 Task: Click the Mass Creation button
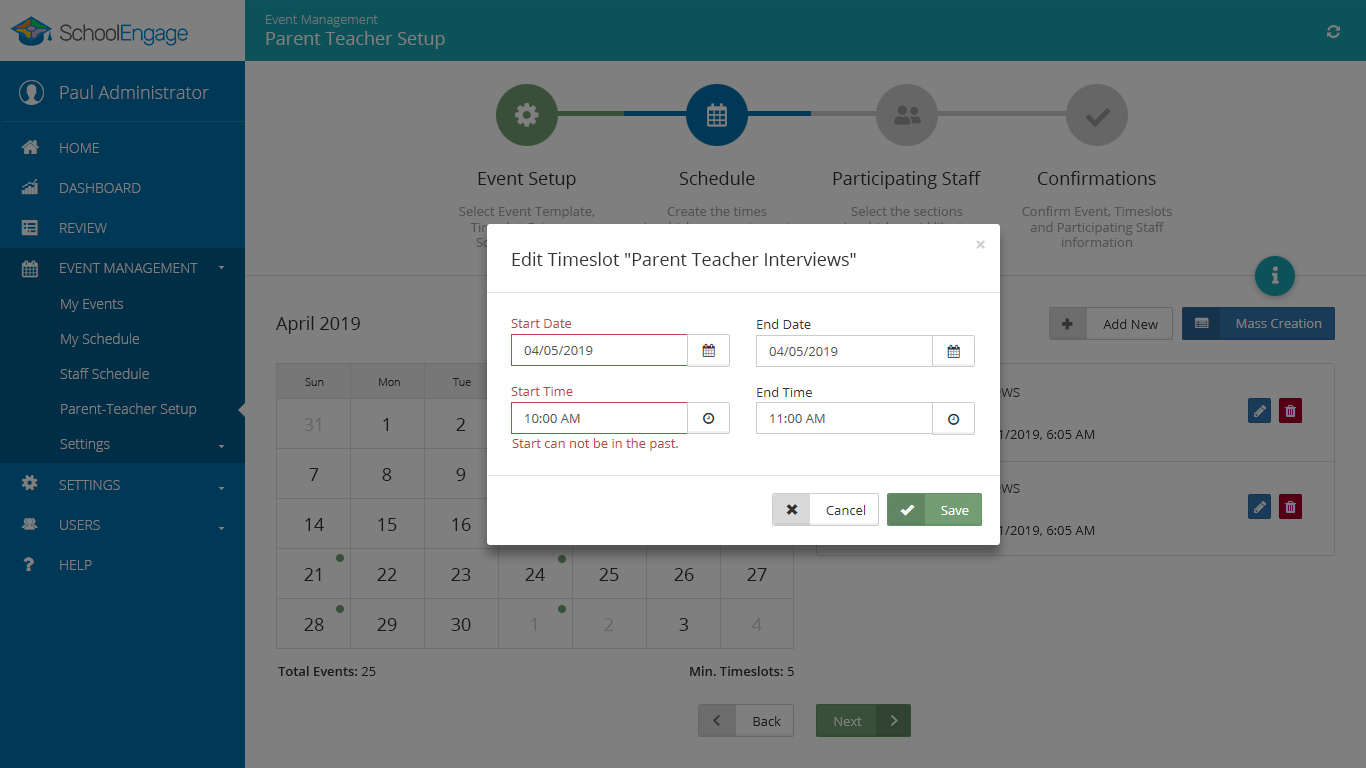(1258, 324)
